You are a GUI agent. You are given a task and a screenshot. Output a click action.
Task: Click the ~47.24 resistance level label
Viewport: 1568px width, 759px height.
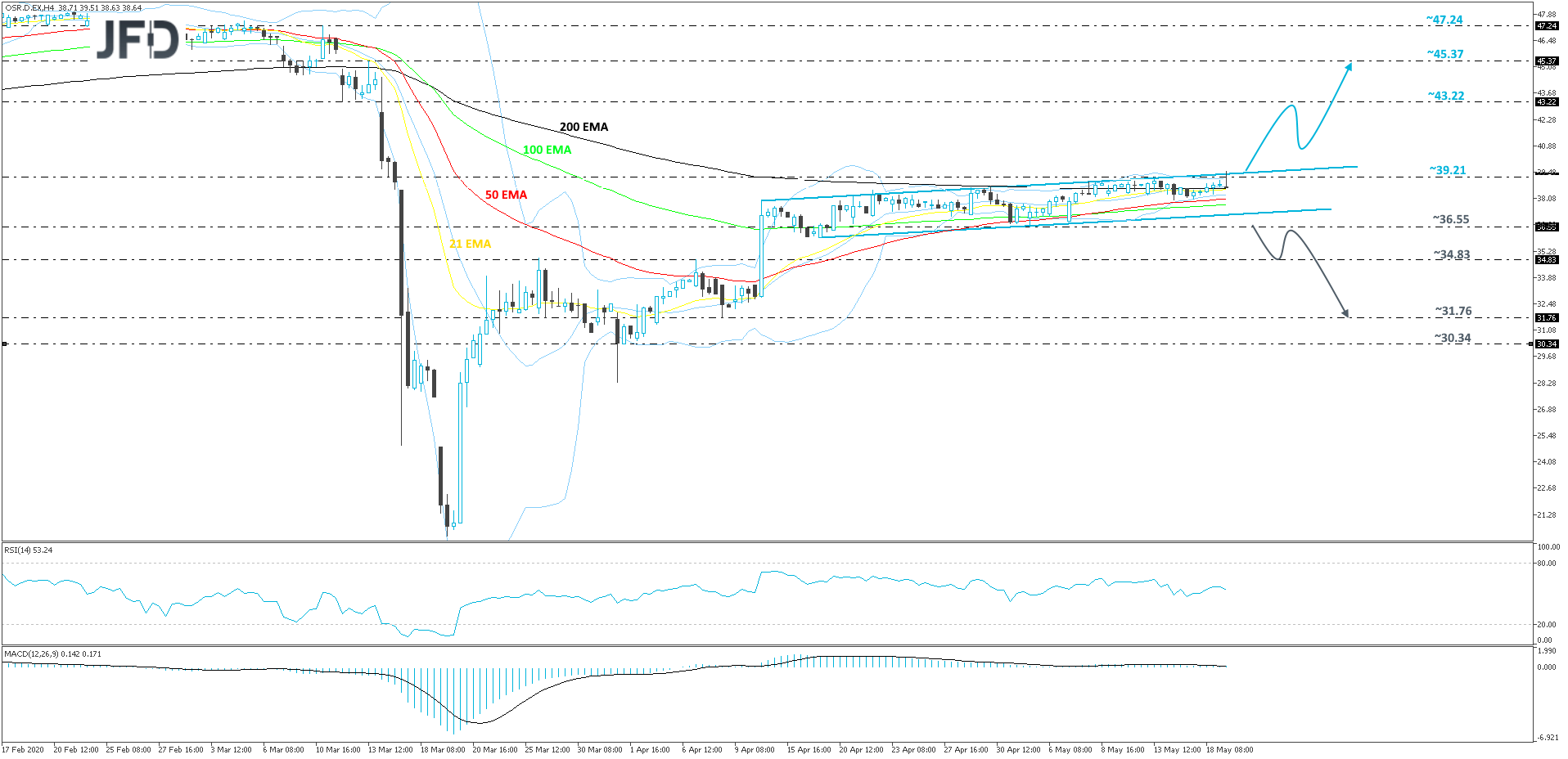click(1444, 20)
